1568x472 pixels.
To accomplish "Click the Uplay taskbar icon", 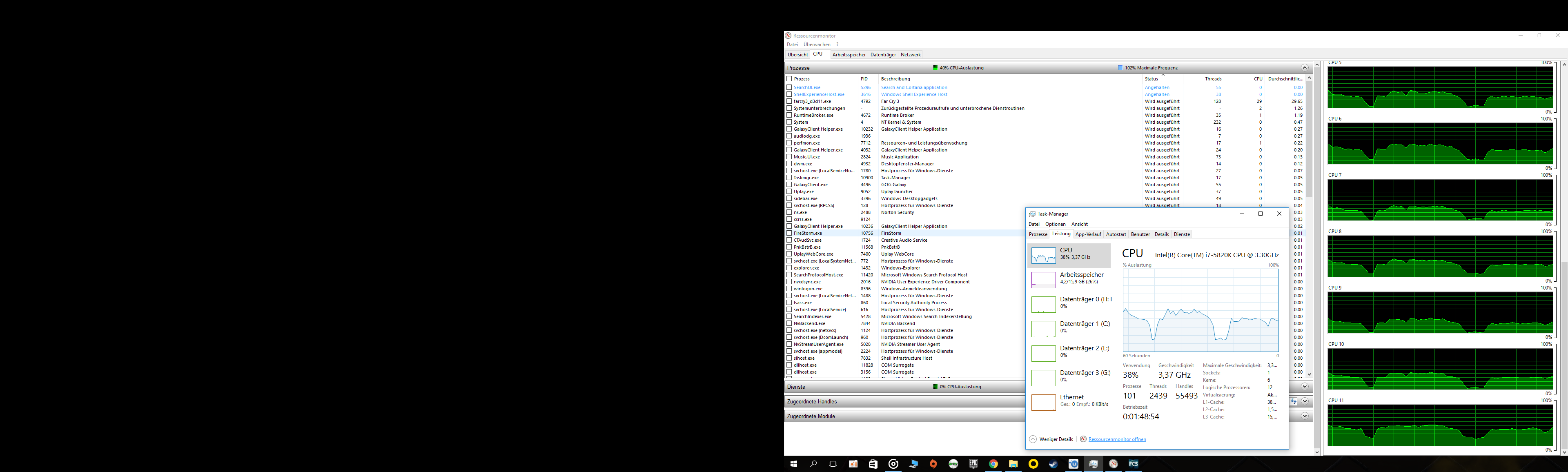I will click(1073, 464).
